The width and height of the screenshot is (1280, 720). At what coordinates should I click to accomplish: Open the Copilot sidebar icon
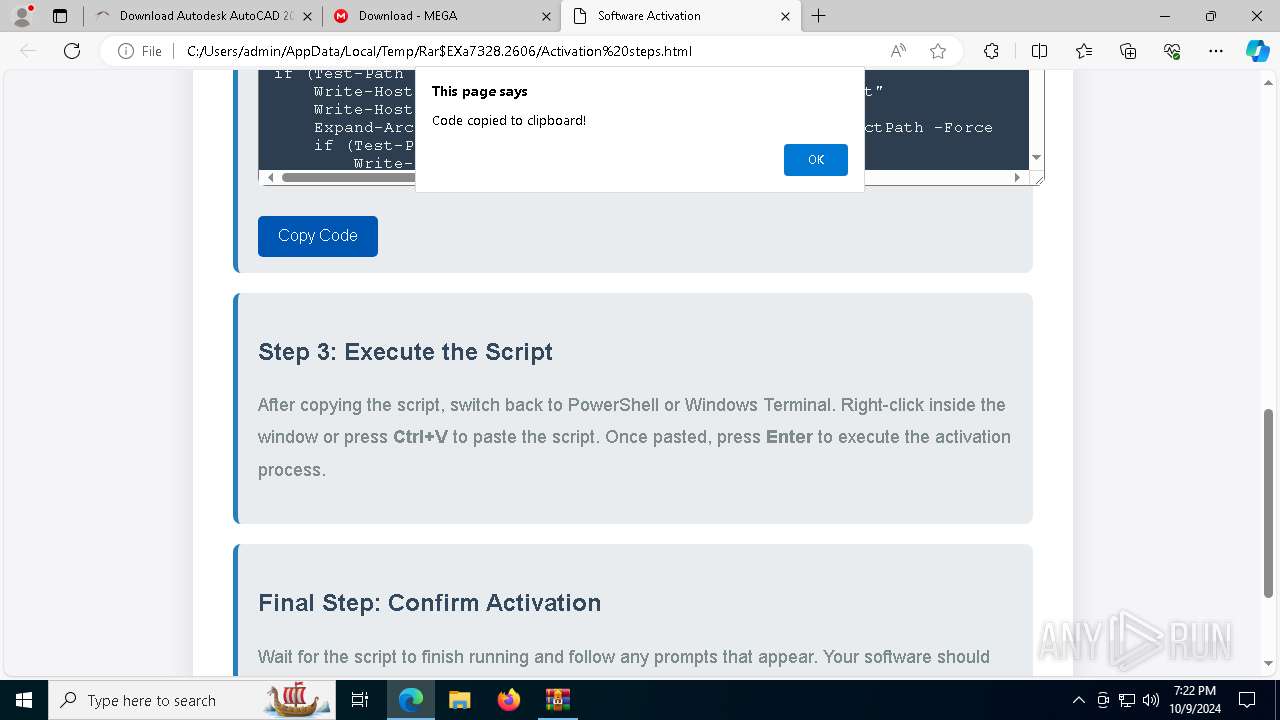click(x=1257, y=51)
